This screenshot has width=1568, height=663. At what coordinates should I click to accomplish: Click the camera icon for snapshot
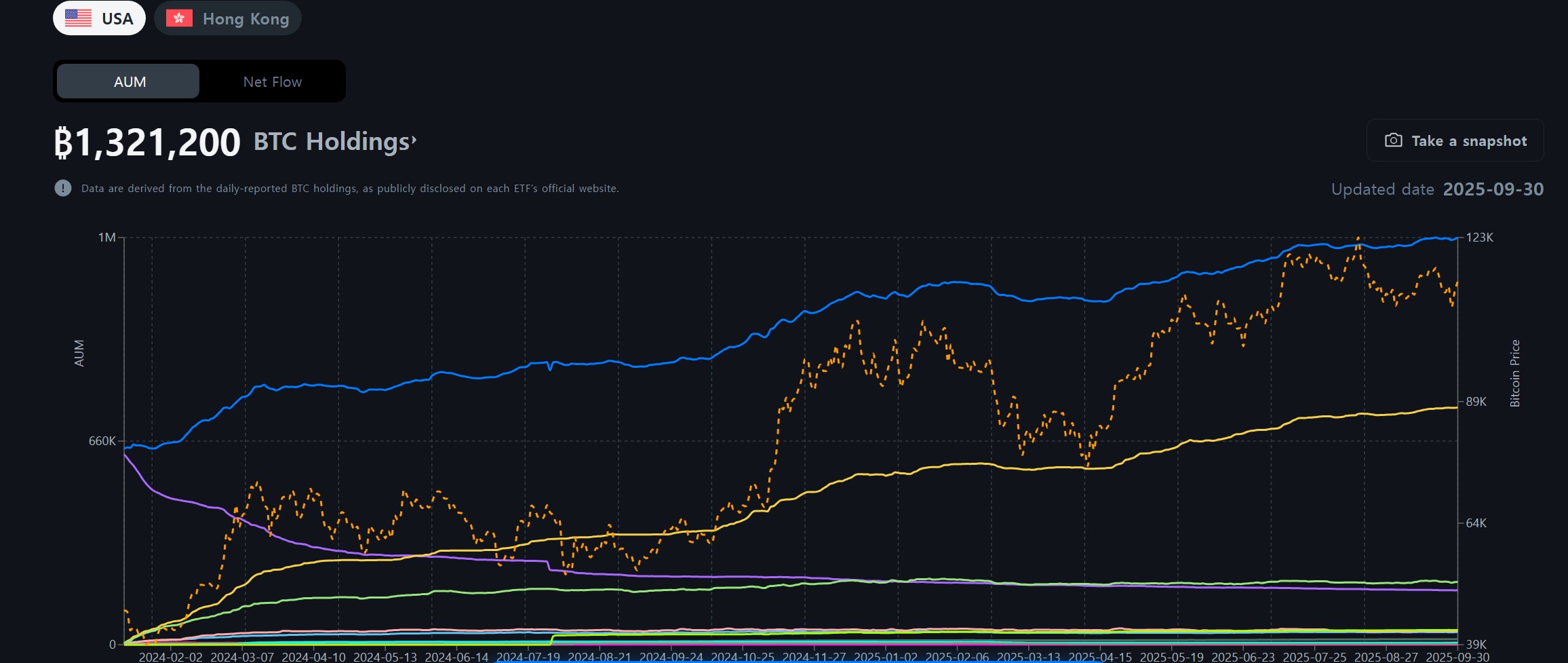(x=1393, y=140)
